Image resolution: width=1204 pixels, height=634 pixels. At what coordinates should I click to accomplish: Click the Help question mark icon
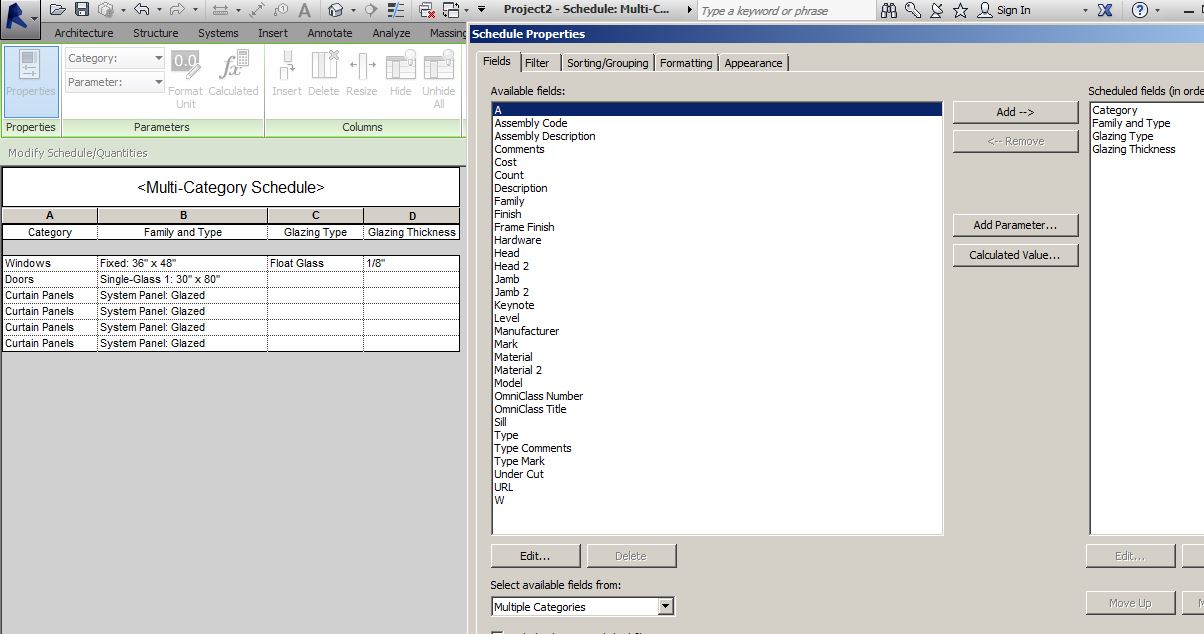tap(1139, 10)
